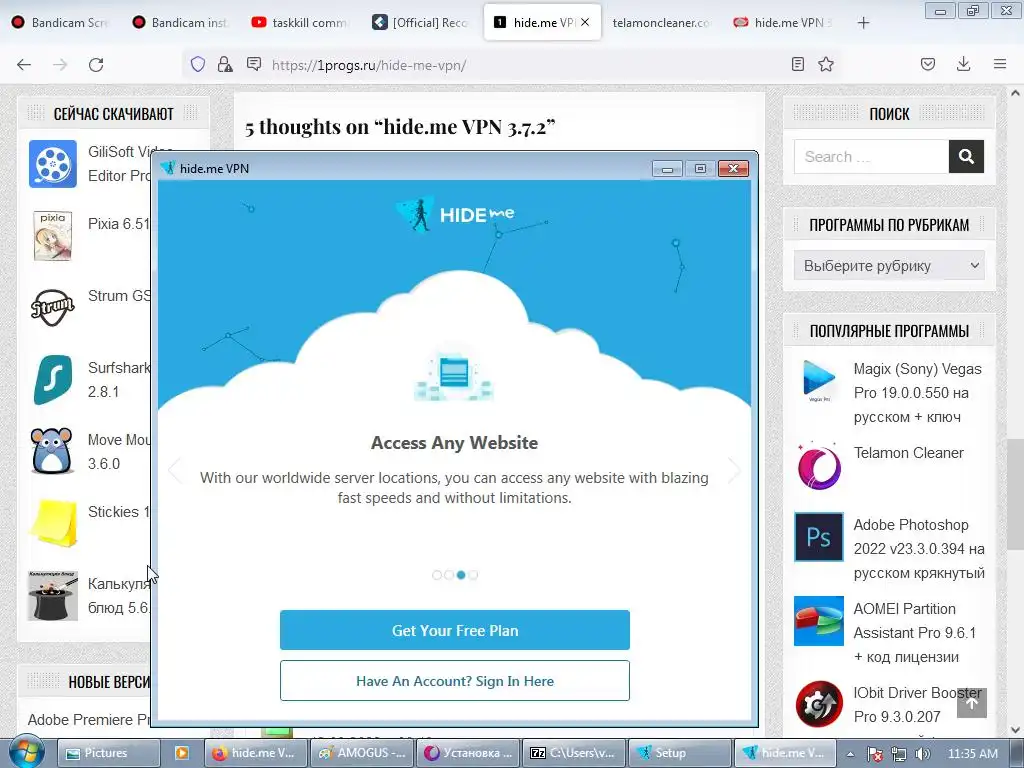Open Установка taskbar item

[468, 753]
